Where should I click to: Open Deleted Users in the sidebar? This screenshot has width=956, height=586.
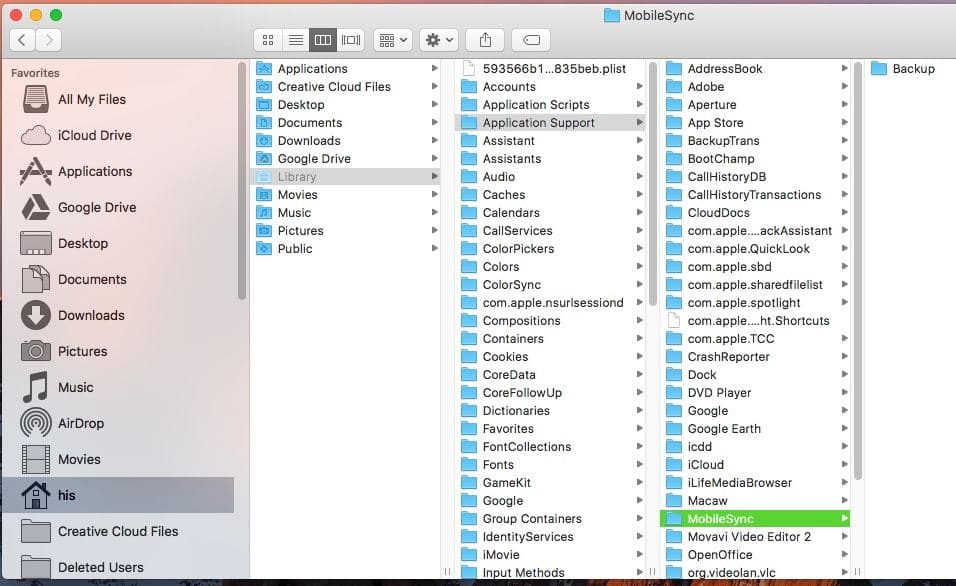pyautogui.click(x=120, y=567)
